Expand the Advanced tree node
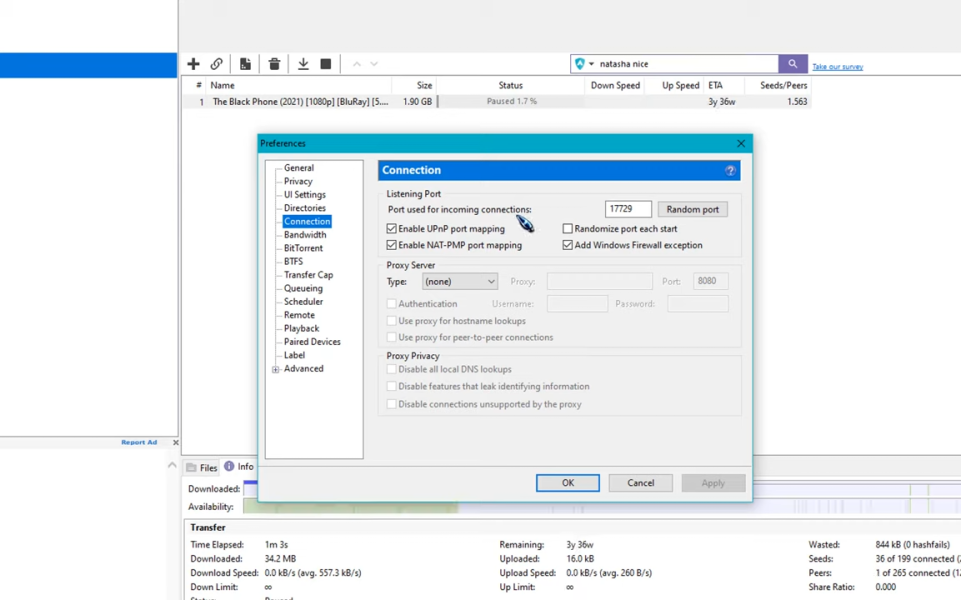 [276, 370]
